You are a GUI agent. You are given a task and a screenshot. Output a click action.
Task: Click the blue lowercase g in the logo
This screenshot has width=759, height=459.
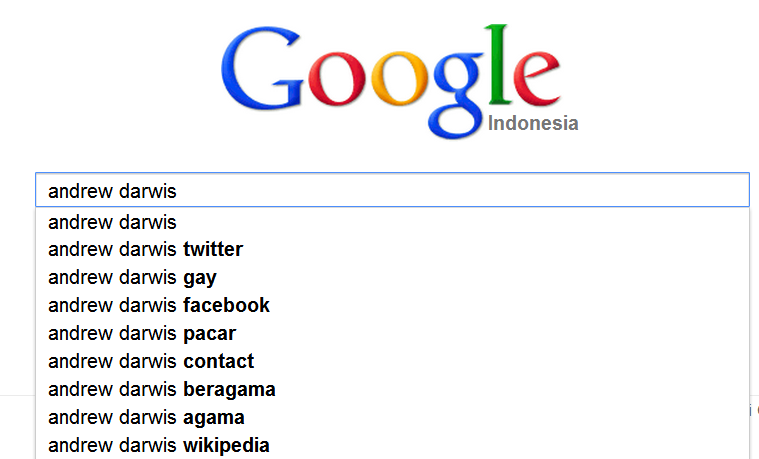[x=457, y=95]
